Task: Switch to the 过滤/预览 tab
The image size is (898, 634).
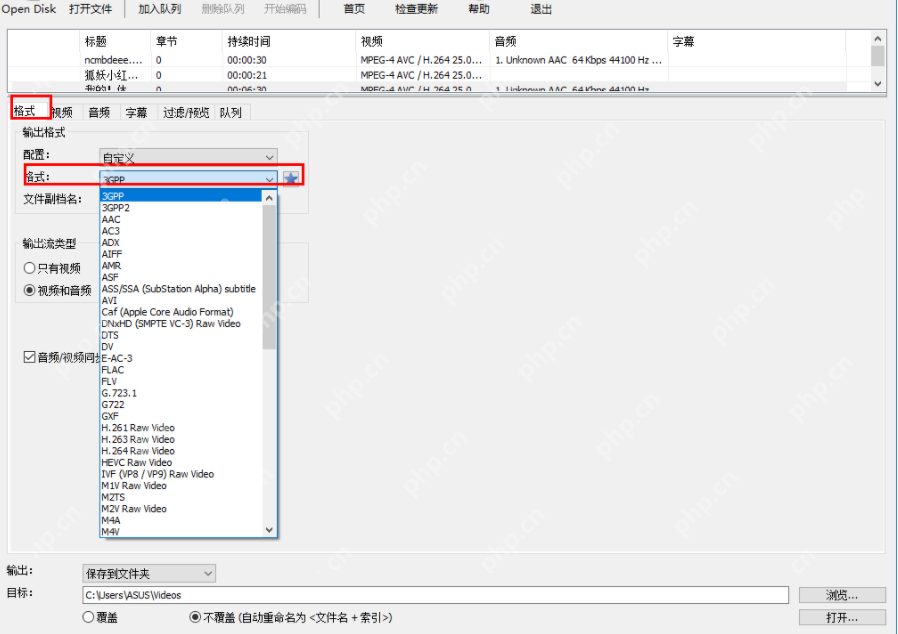Action: [186, 112]
